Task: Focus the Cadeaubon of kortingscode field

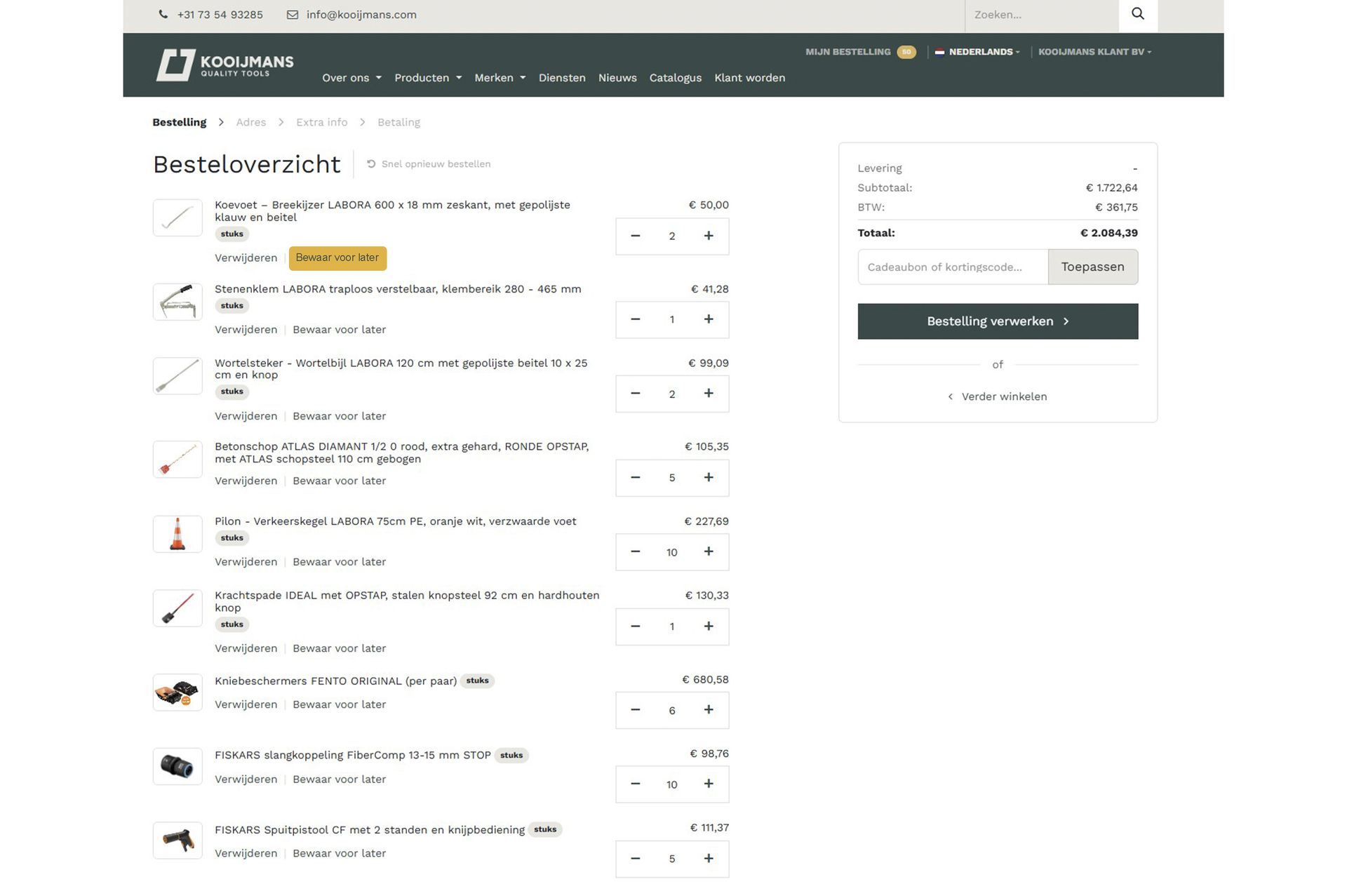Action: [x=953, y=267]
